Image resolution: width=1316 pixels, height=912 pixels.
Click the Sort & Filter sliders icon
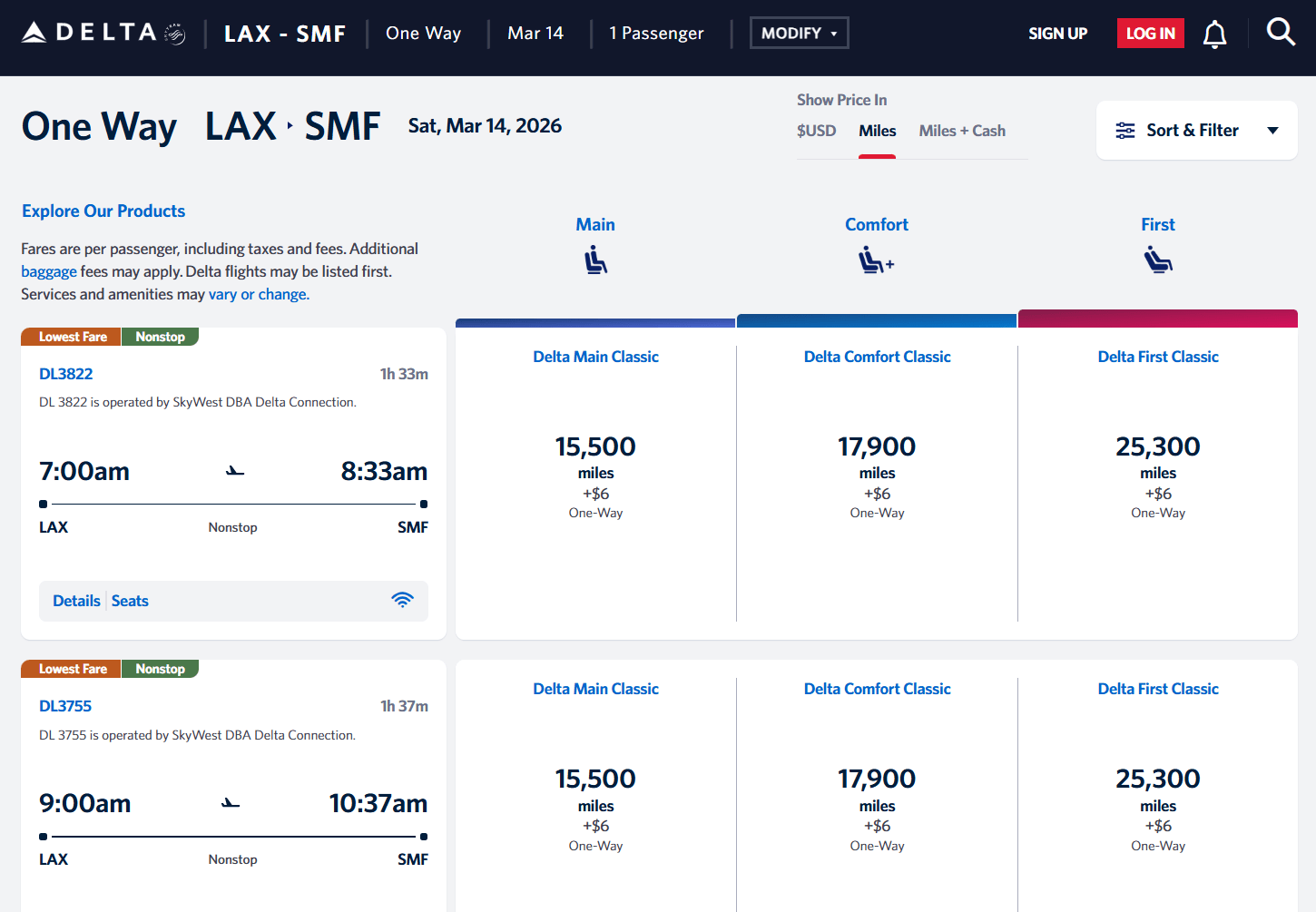tap(1125, 131)
